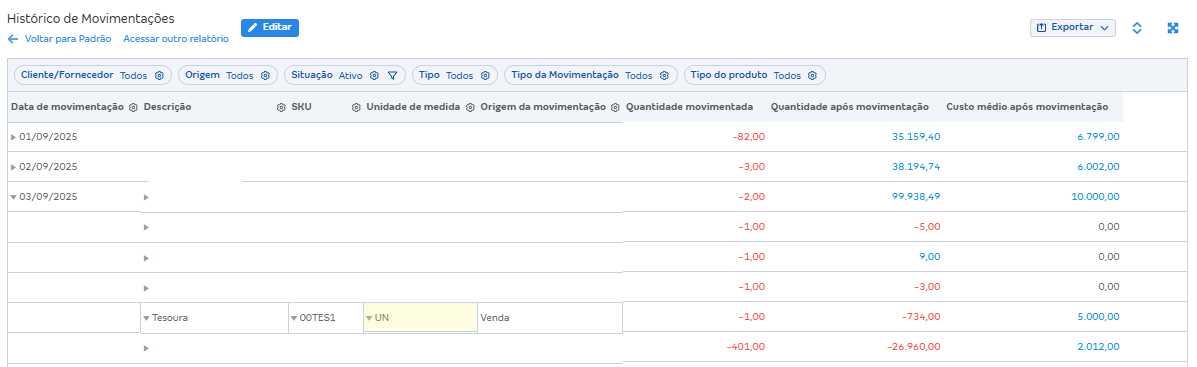Open Tipo da Movimentação filter gear

[x=664, y=76]
